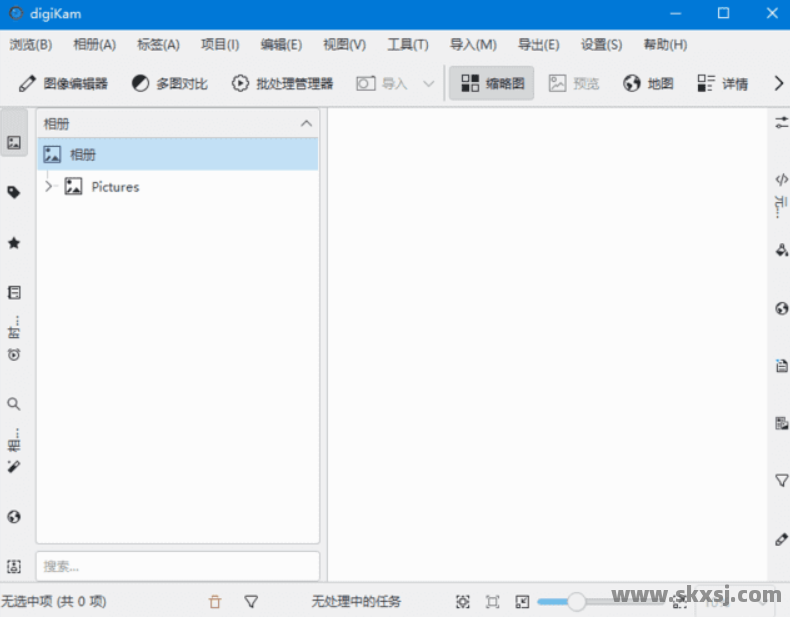Image resolution: width=790 pixels, height=617 pixels.
Task: Click the 搜索 search field under albums
Action: (178, 566)
